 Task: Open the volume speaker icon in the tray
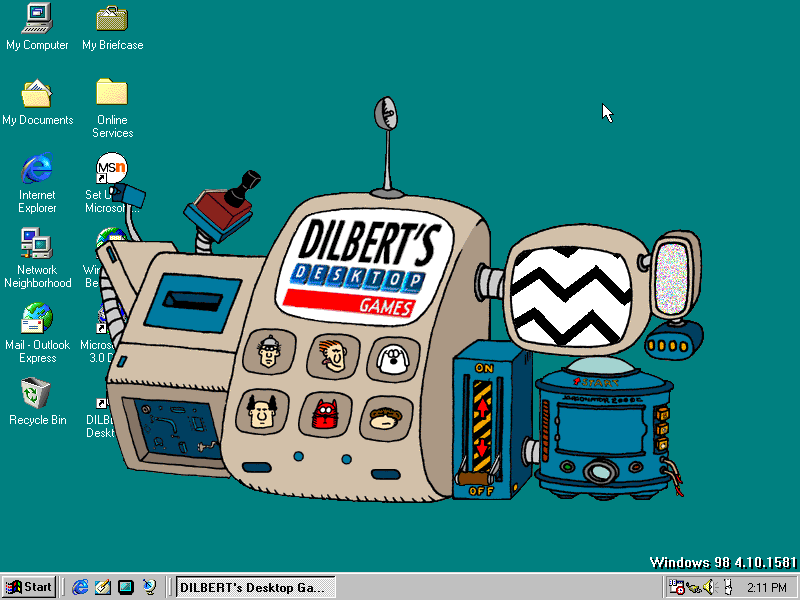[709, 587]
